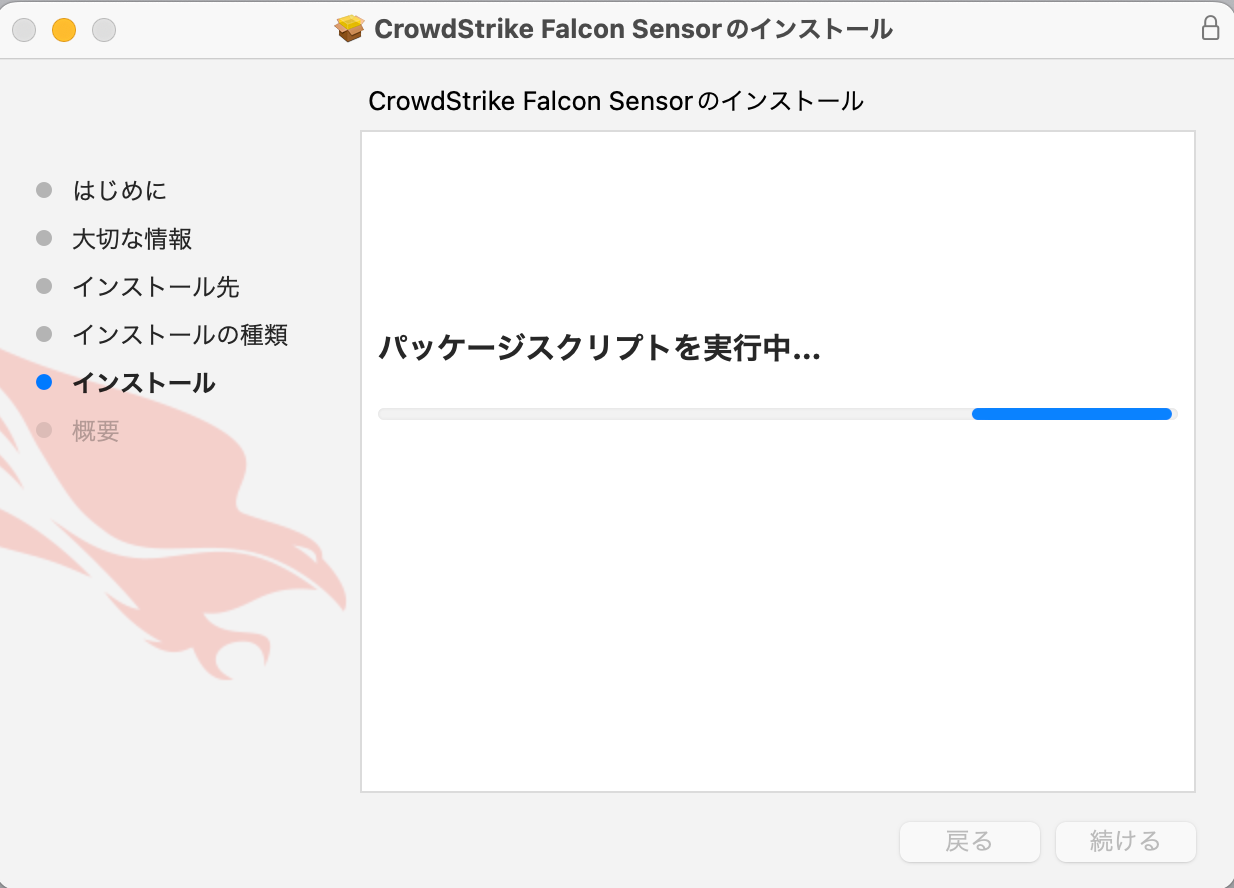
Task: Open the インストール先 sidebar entry
Action: tap(155, 286)
